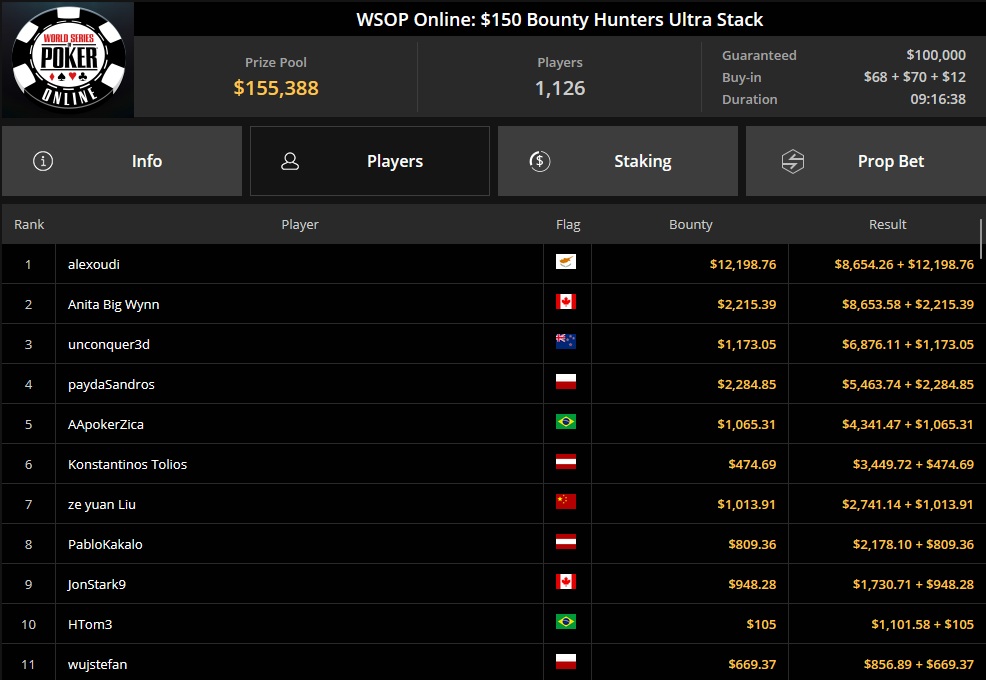986x680 pixels.
Task: Click the info circle icon
Action: coord(43,161)
